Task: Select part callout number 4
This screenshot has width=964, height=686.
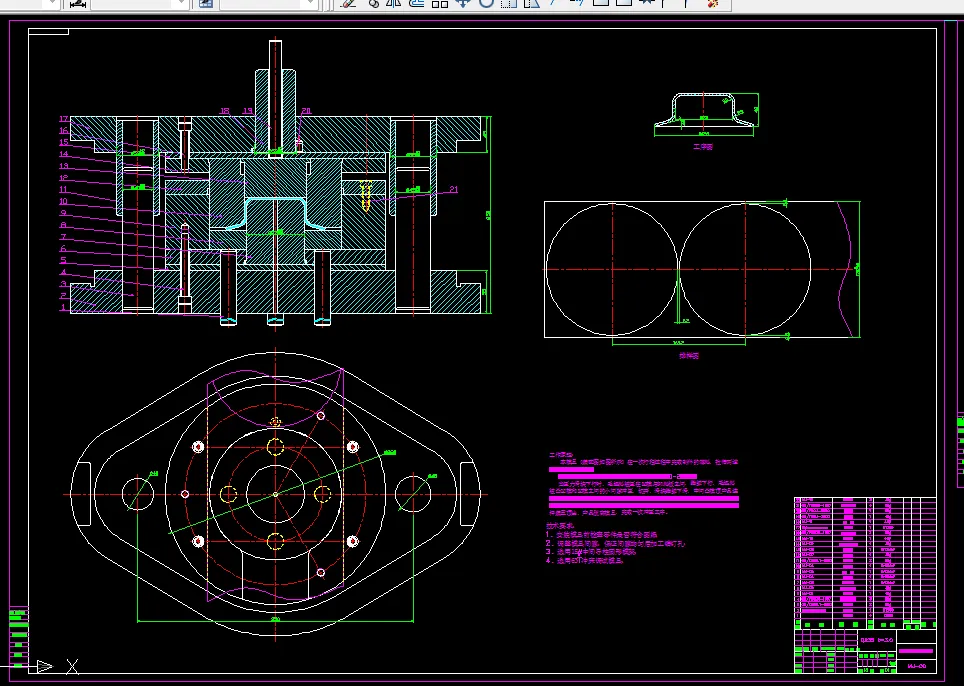Action: (63, 272)
